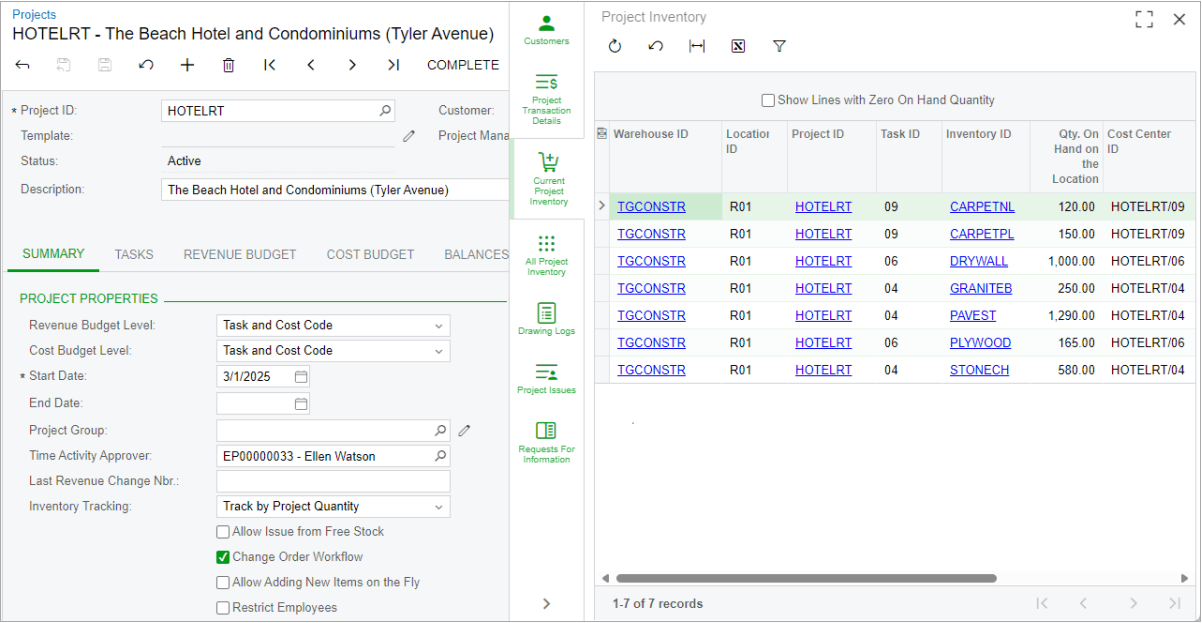Viewport: 1202px width, 623px height.
Task: Refresh the Project Inventory grid
Action: click(615, 46)
